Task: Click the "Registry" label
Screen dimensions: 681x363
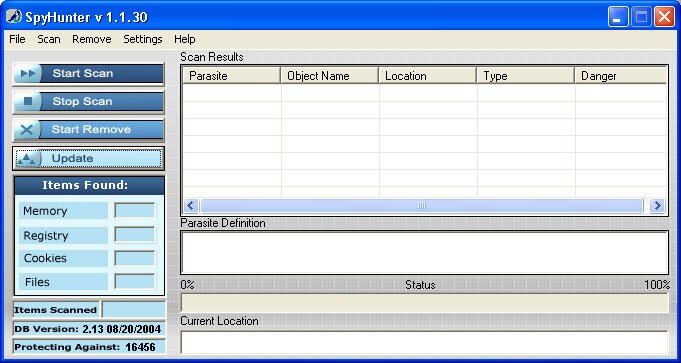Action: [46, 236]
